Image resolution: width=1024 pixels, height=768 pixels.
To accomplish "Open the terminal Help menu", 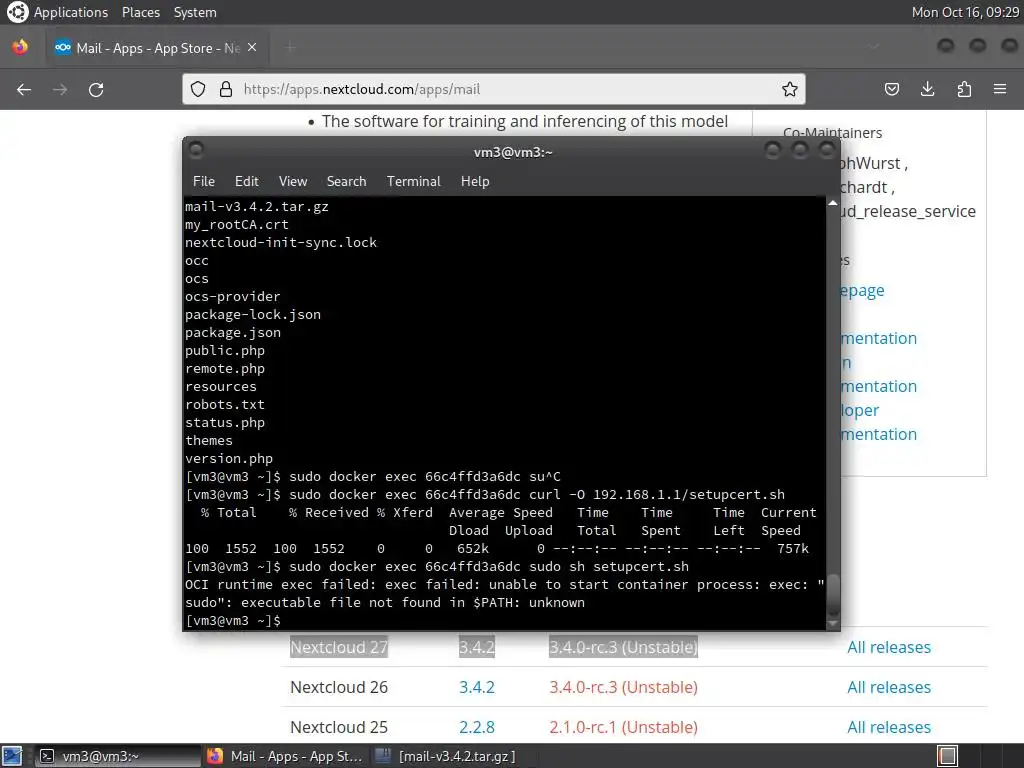I will point(475,182).
